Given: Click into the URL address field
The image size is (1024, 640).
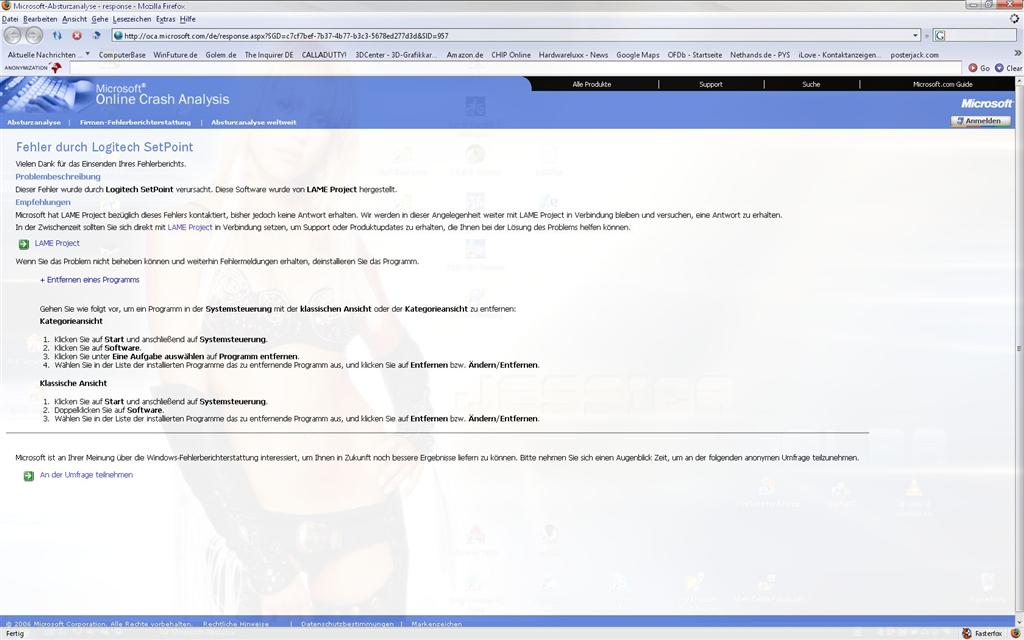Looking at the screenshot, I should (x=516, y=35).
